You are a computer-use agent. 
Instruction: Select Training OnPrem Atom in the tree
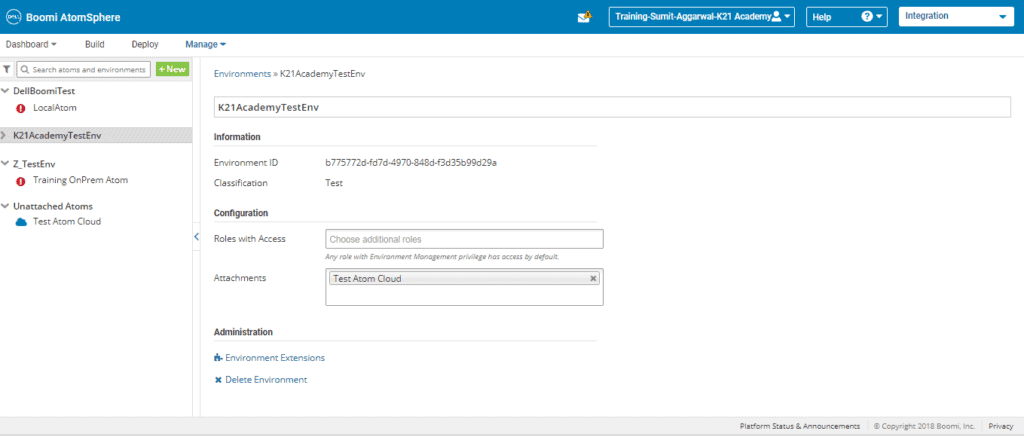pyautogui.click(x=80, y=180)
